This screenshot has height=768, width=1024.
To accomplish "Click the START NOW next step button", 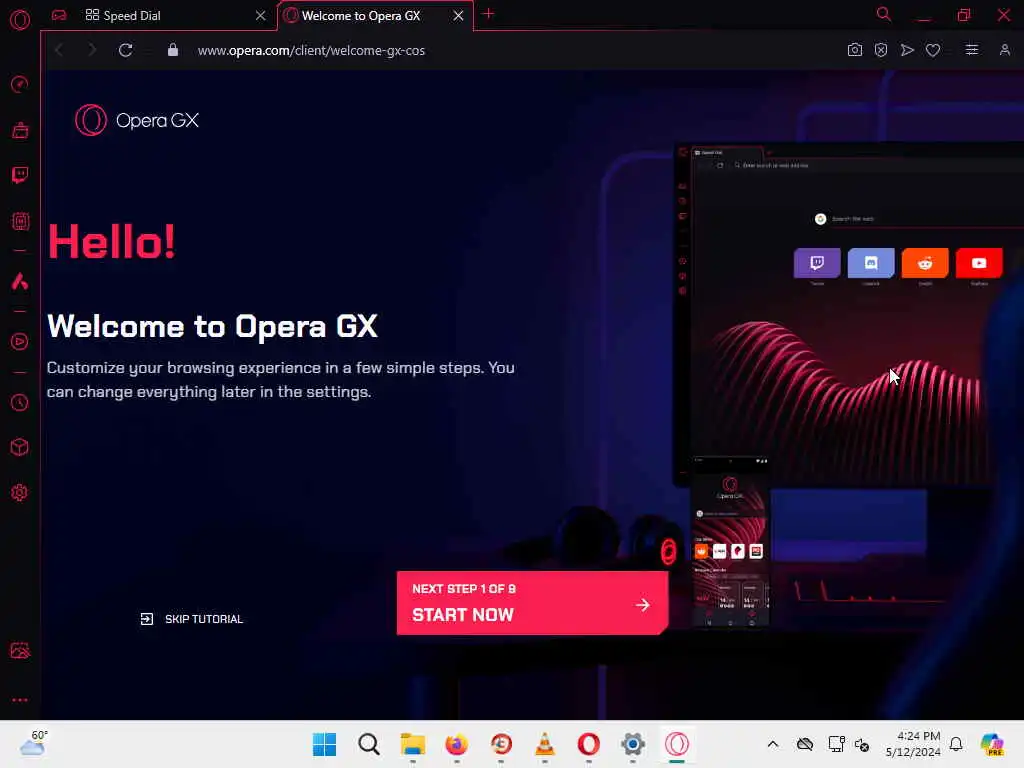I will pyautogui.click(x=532, y=603).
